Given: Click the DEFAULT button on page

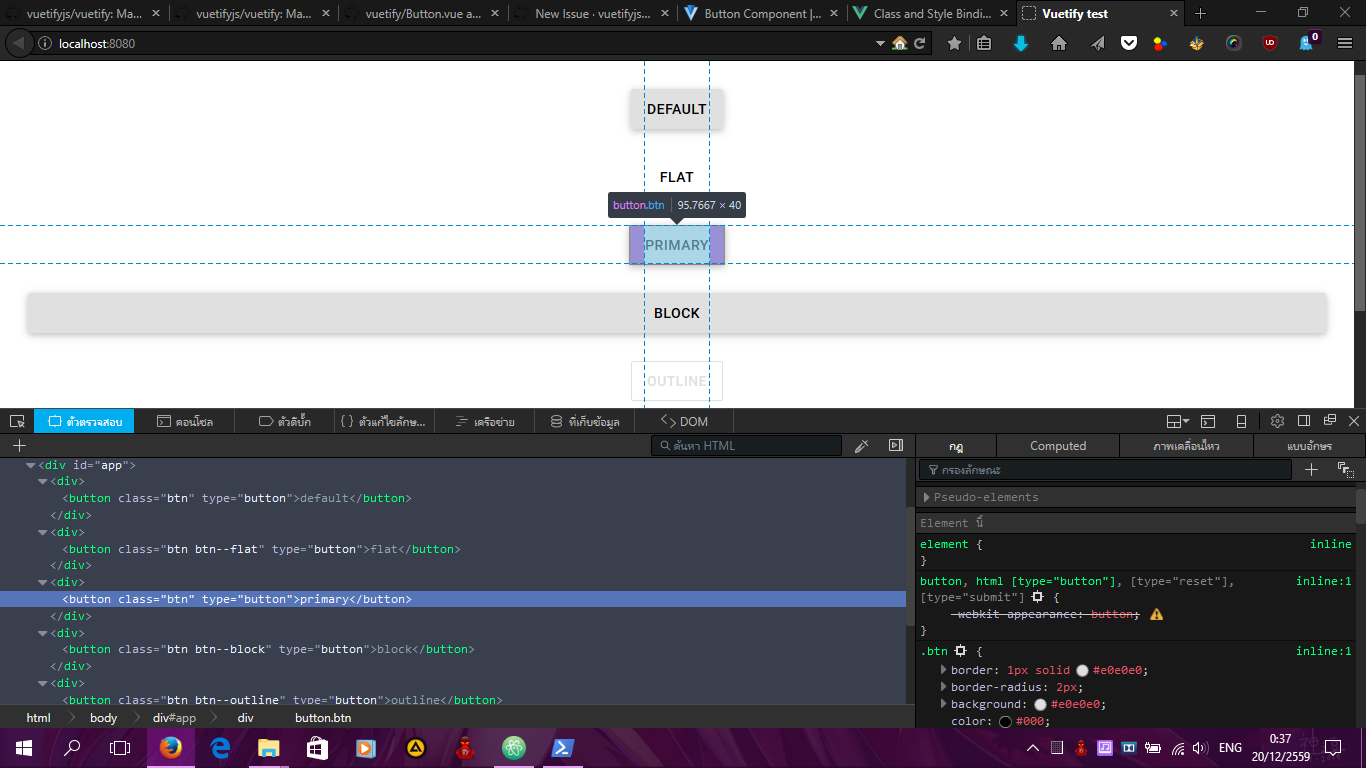Looking at the screenshot, I should [x=677, y=109].
